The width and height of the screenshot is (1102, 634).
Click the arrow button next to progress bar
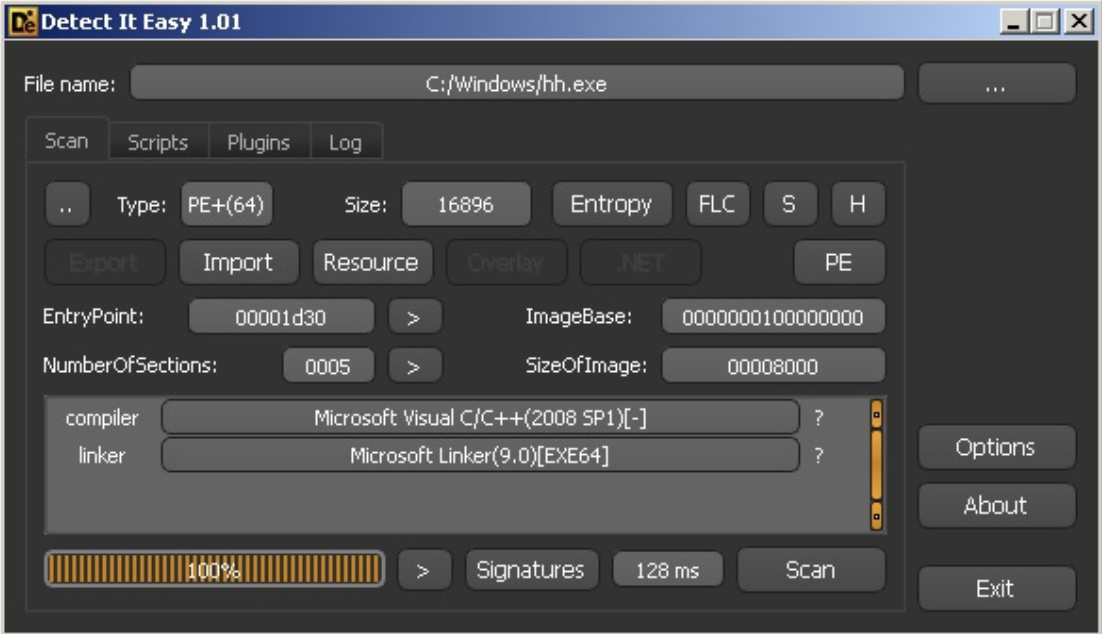(424, 570)
